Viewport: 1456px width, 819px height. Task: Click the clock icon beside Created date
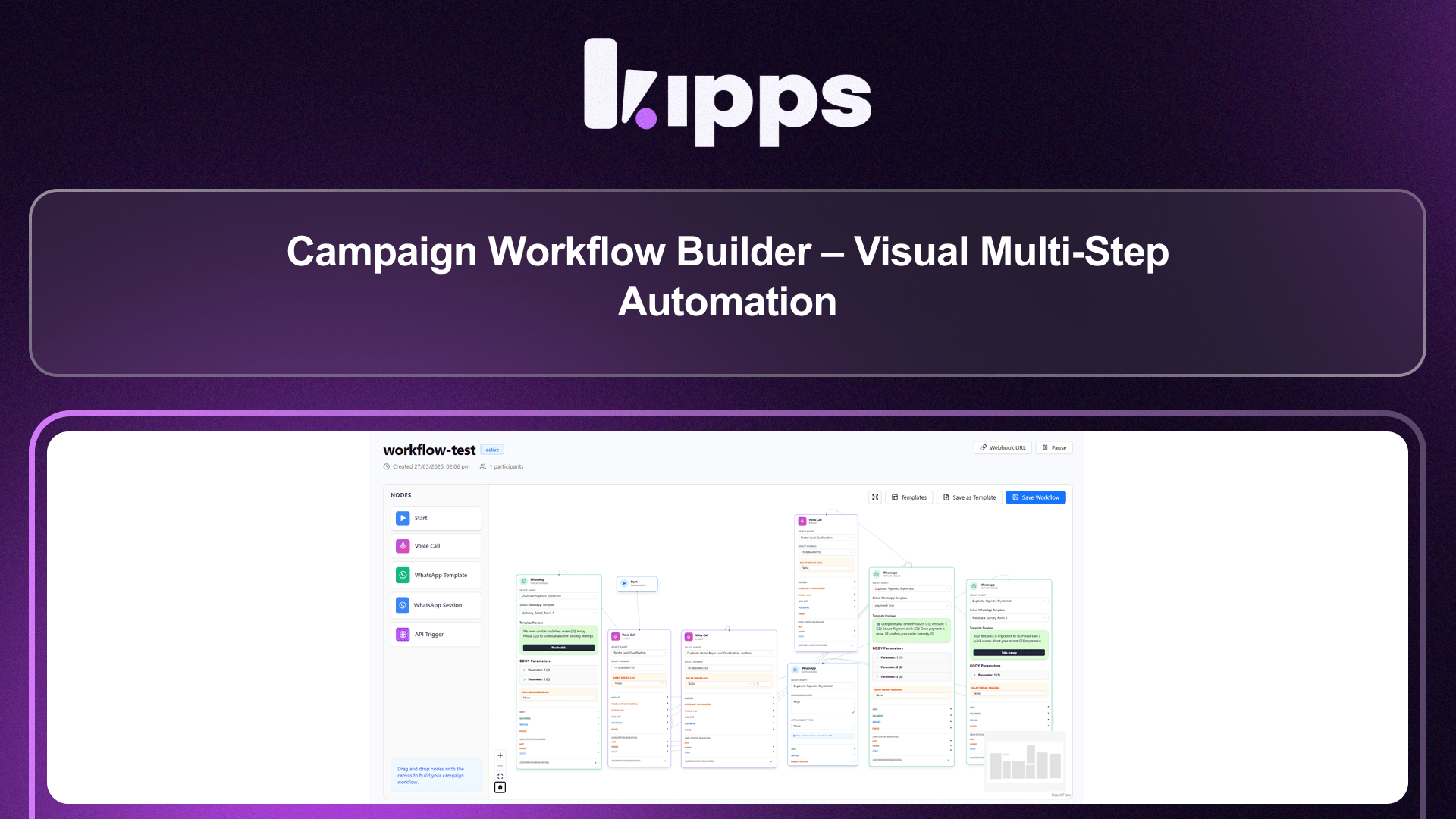[x=387, y=467]
